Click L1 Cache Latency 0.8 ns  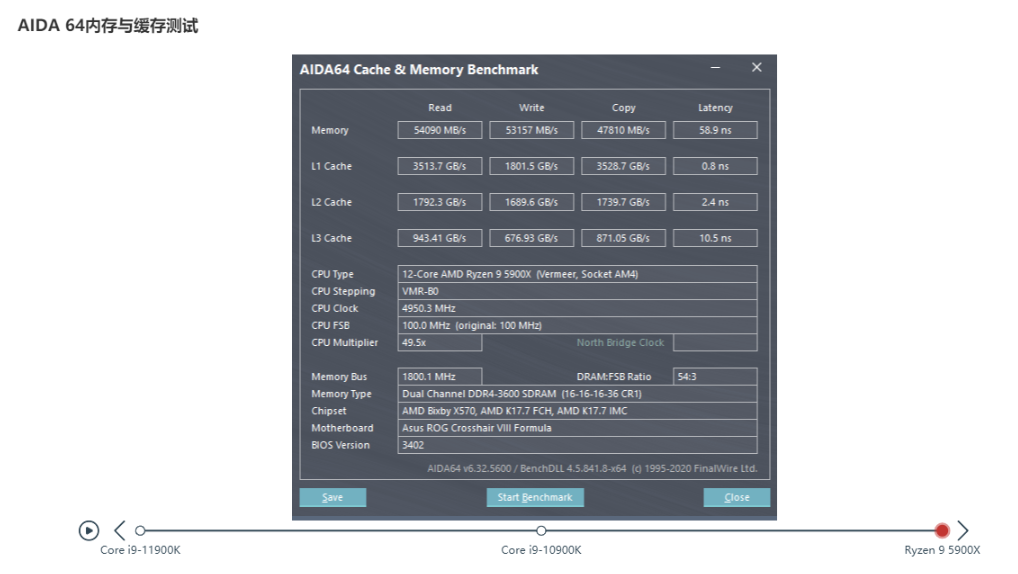715,166
